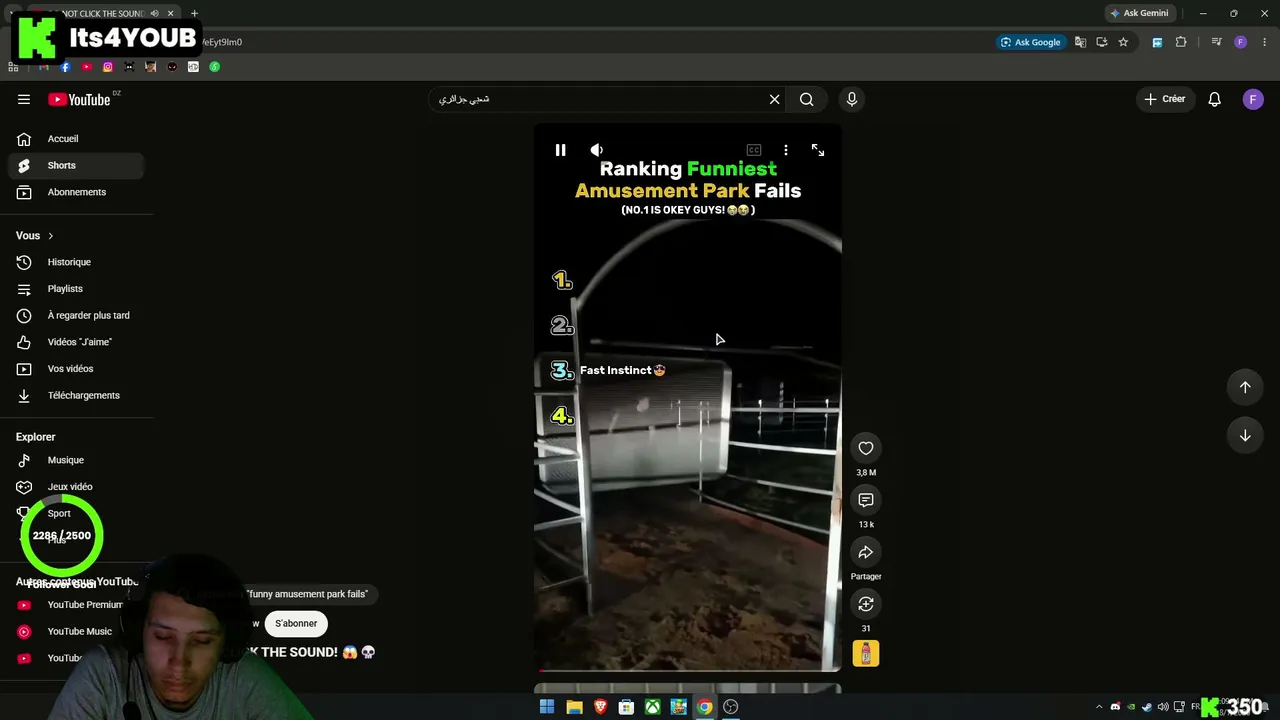The width and height of the screenshot is (1280, 720).
Task: Open the YouTube account avatar menu
Action: (1253, 99)
